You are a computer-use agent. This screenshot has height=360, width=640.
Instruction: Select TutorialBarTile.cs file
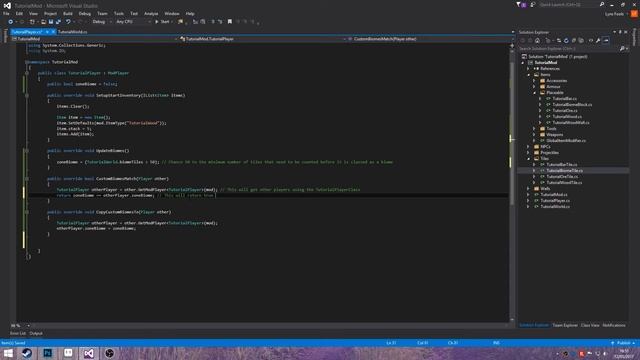pos(562,164)
